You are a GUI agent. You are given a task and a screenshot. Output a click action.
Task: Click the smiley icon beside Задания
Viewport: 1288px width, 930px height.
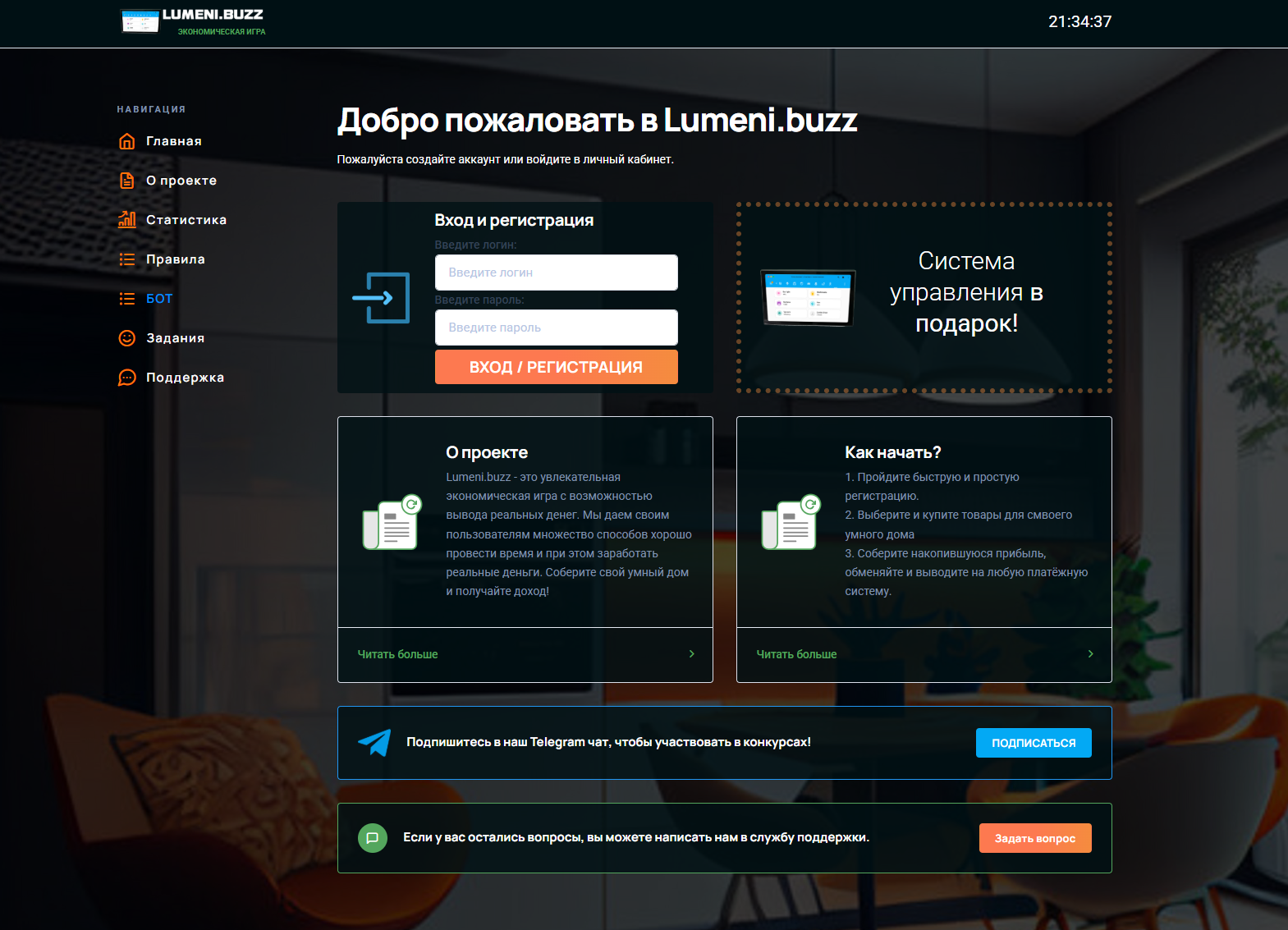pos(126,338)
